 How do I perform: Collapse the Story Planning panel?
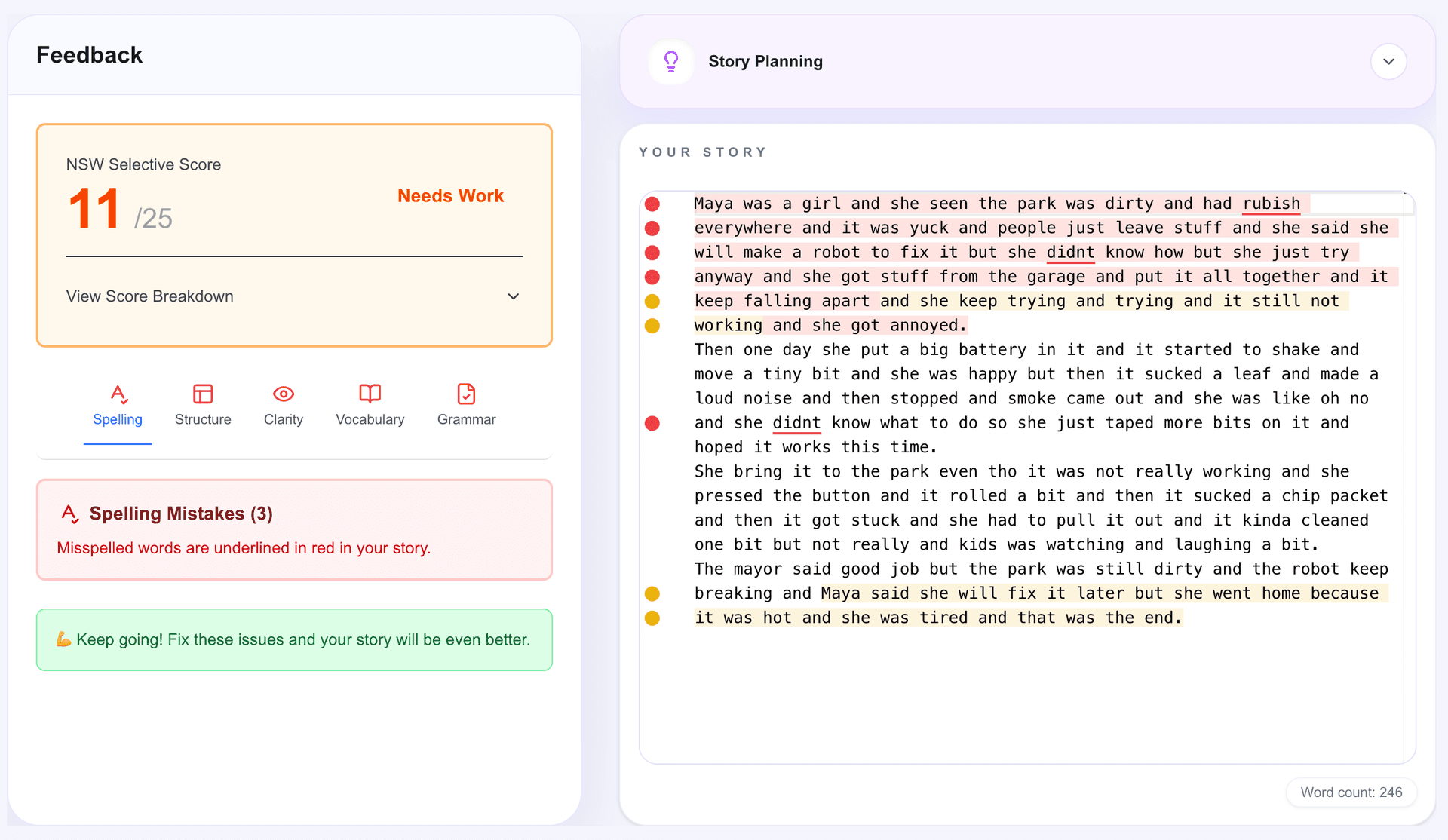pyautogui.click(x=1389, y=62)
